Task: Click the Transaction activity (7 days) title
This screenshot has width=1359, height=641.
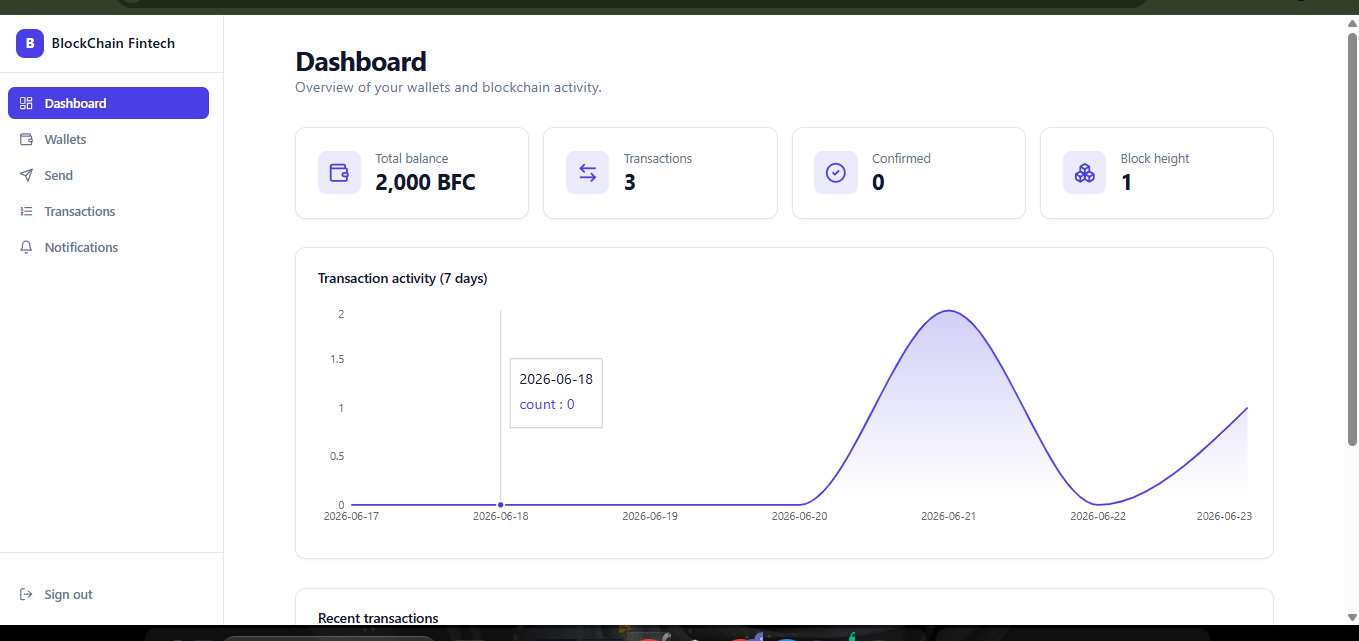Action: tap(402, 278)
